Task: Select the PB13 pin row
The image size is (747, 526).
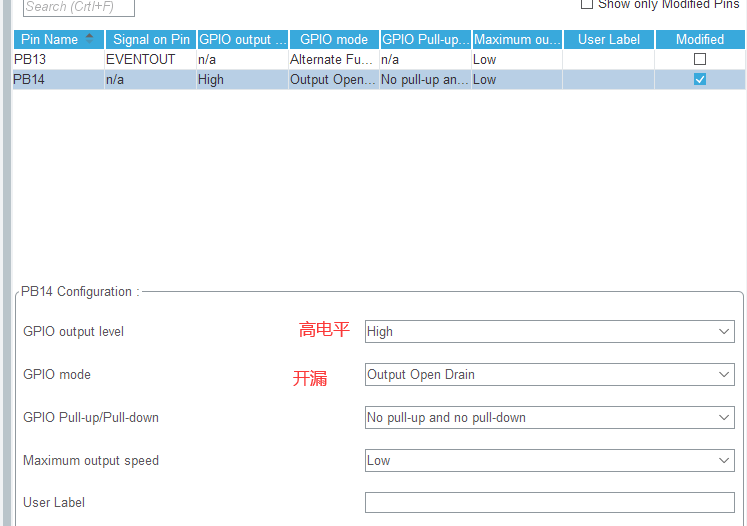Action: (379, 59)
